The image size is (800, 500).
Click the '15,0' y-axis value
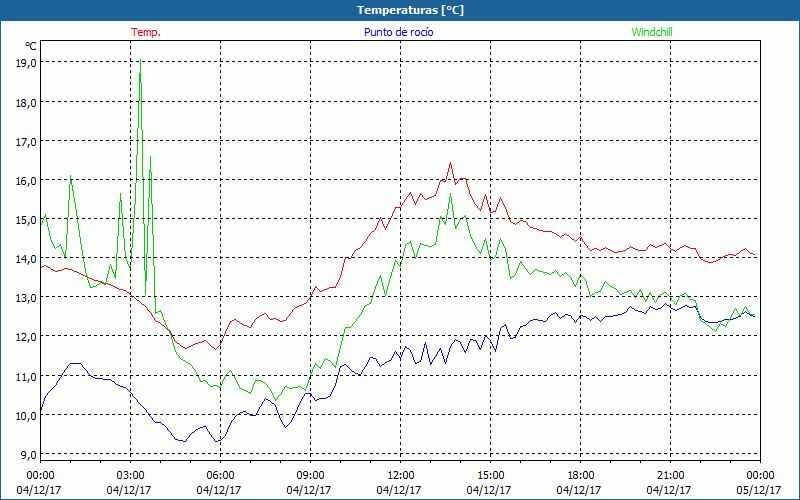(x=26, y=220)
